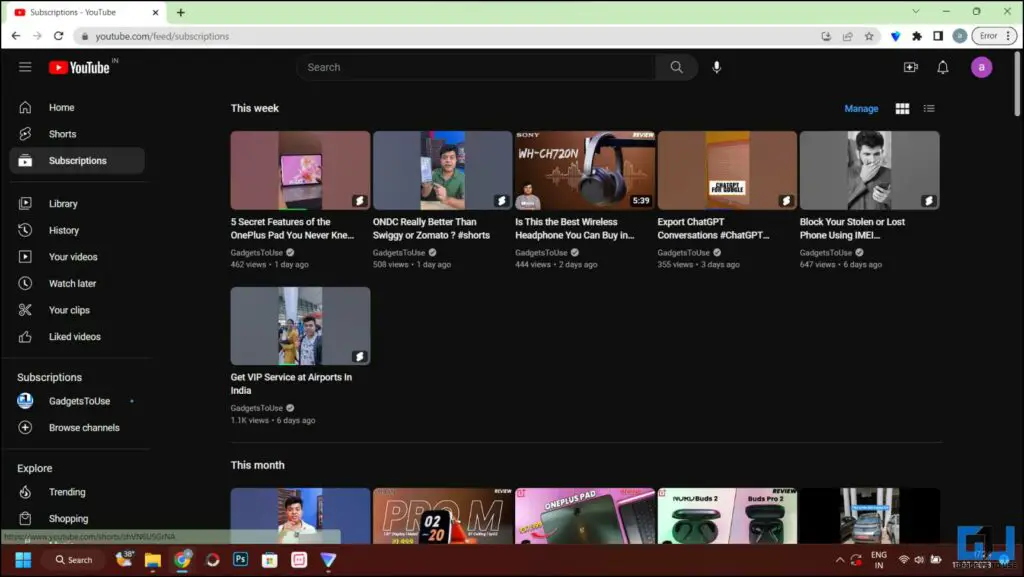The image size is (1024, 577).
Task: Open the GadgetsToUse subscribed channel
Action: 77,401
